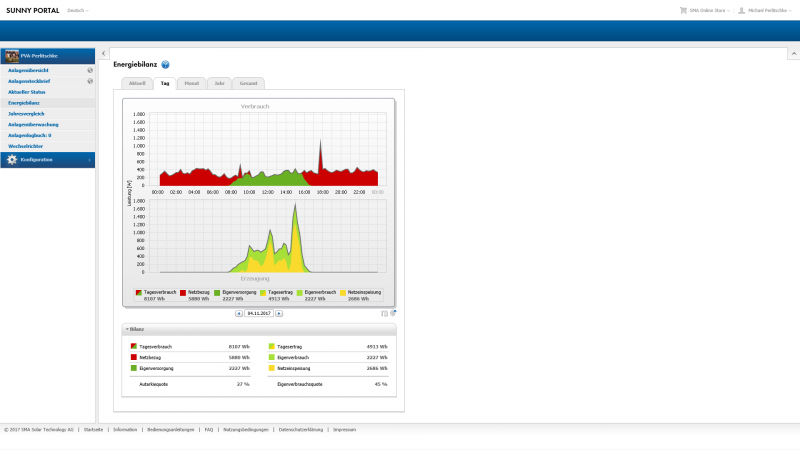Switch to the Aktuell tab
This screenshot has width=800, height=450.
tap(137, 83)
